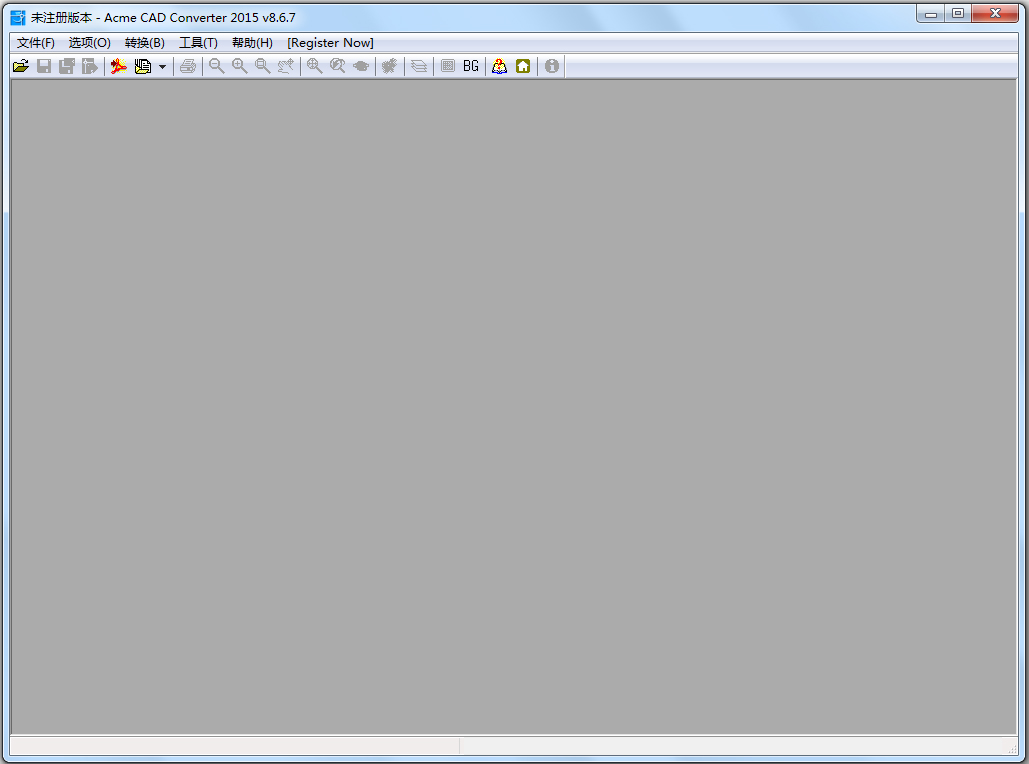Click the grid settings toolbar icon

click(x=447, y=65)
